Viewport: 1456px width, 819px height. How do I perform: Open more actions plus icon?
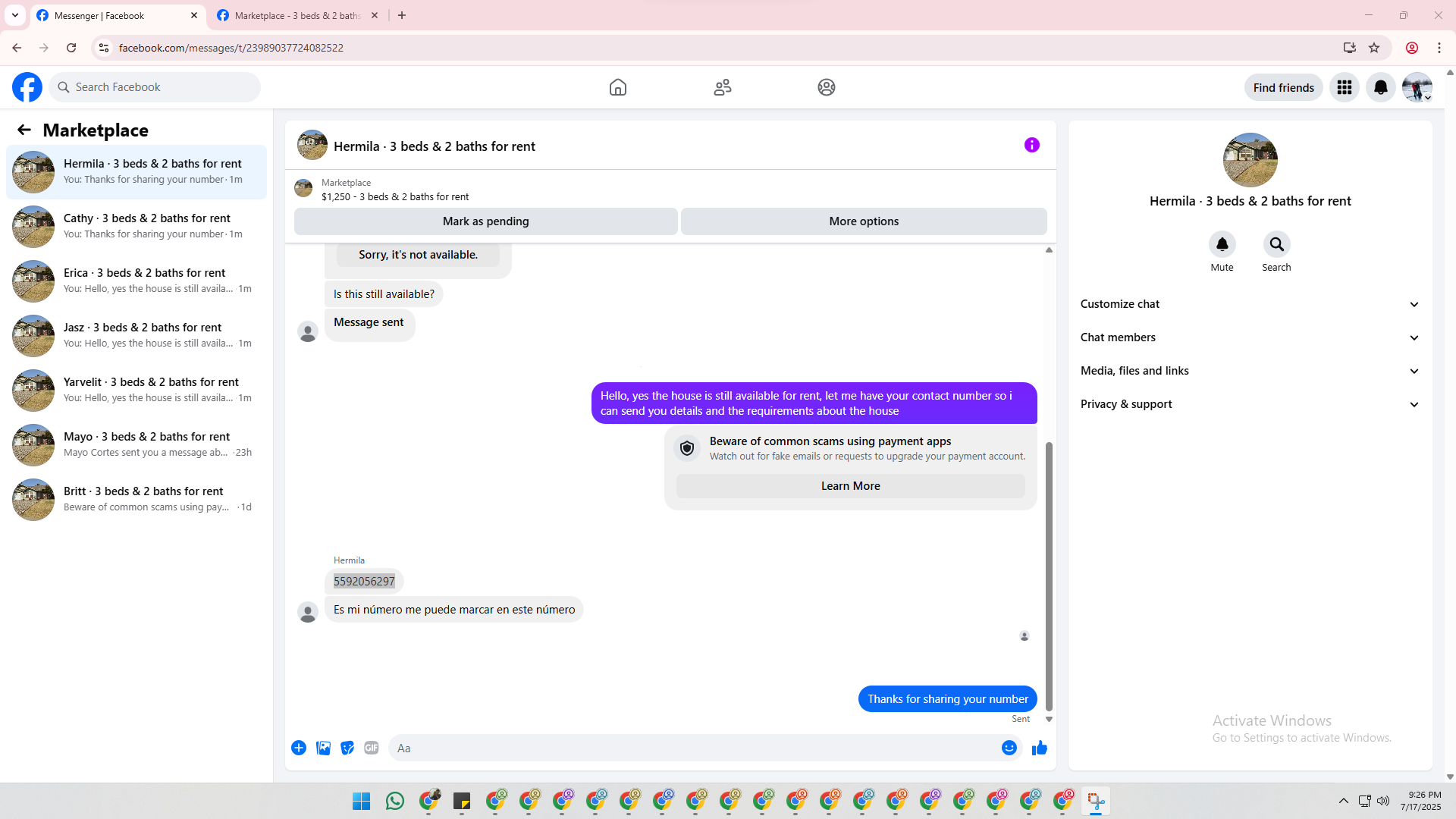(x=299, y=748)
